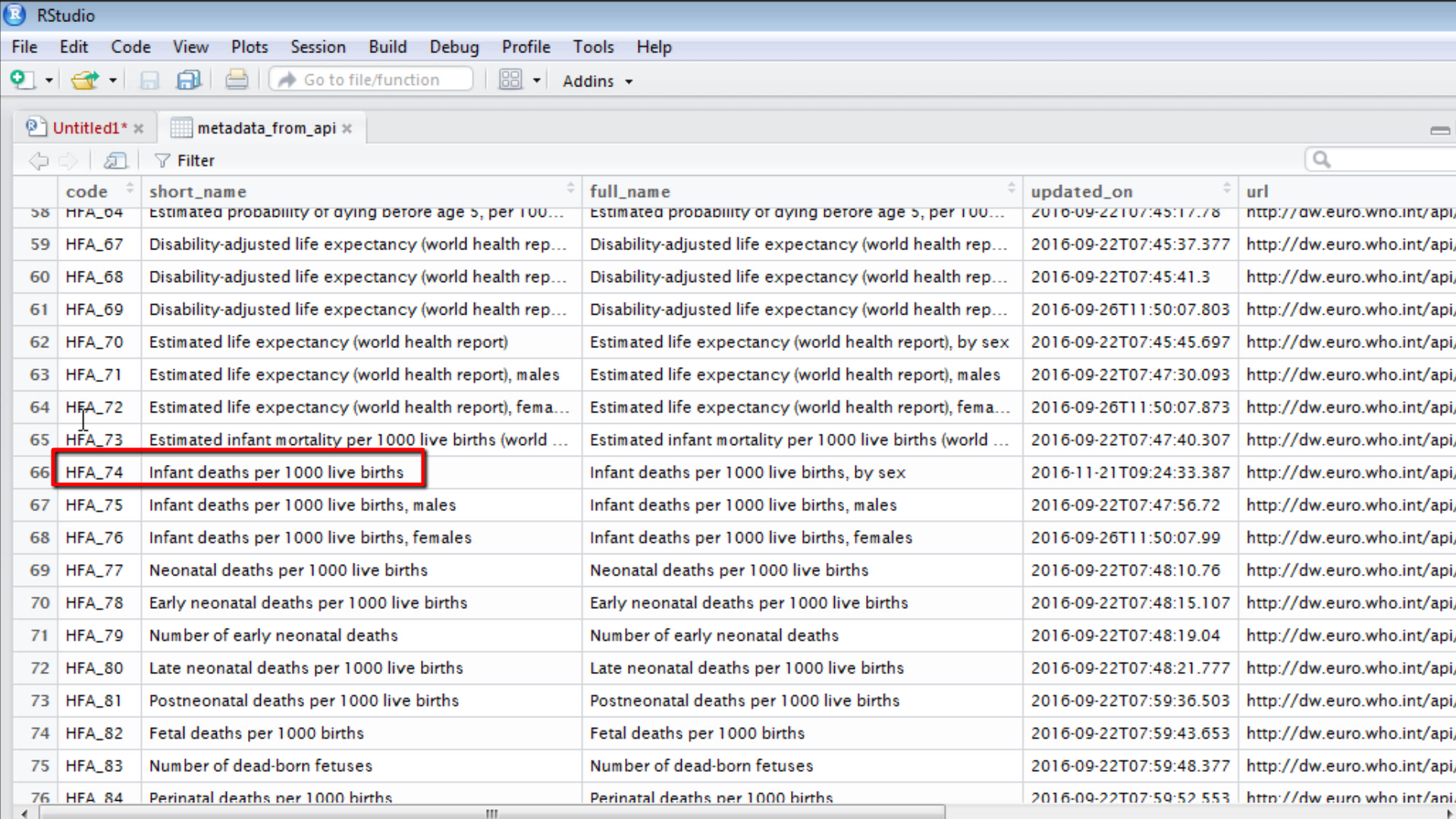Click the Save All documents icon
This screenshot has height=819, width=1456.
(188, 80)
